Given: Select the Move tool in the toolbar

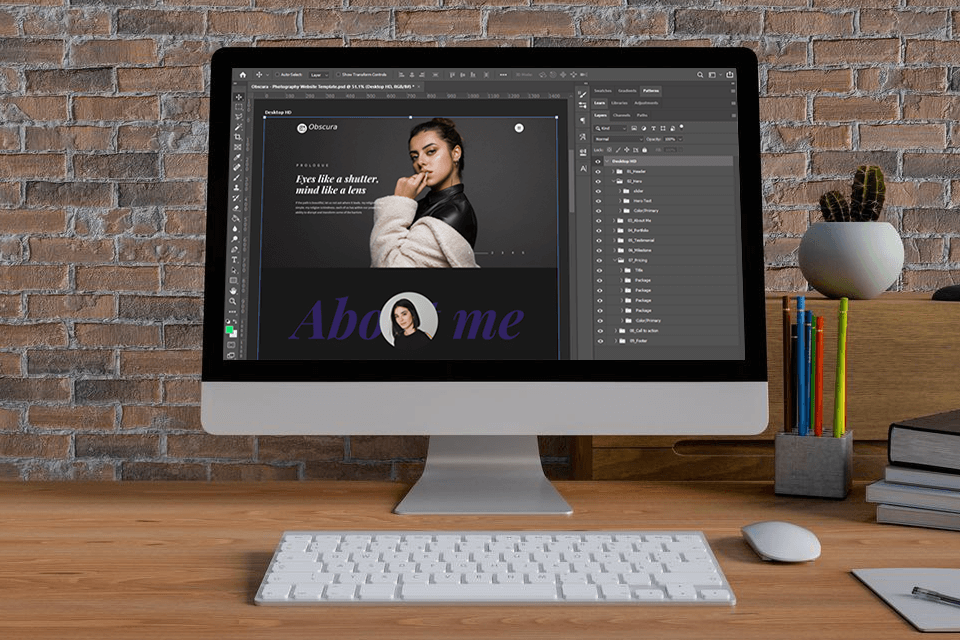Looking at the screenshot, I should pos(239,97).
